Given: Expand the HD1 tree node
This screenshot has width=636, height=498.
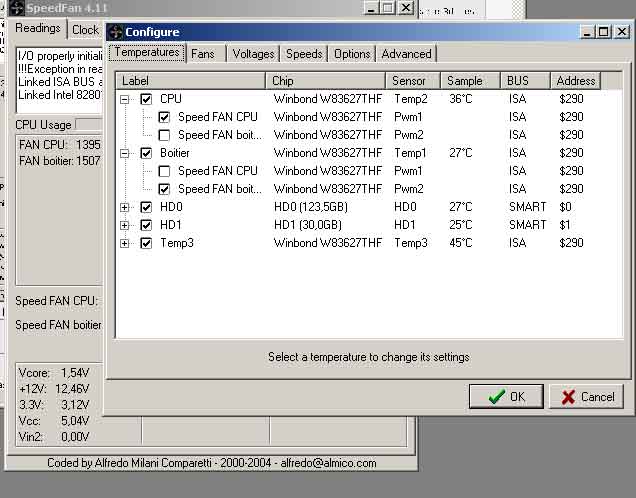Looking at the screenshot, I should pos(125,225).
